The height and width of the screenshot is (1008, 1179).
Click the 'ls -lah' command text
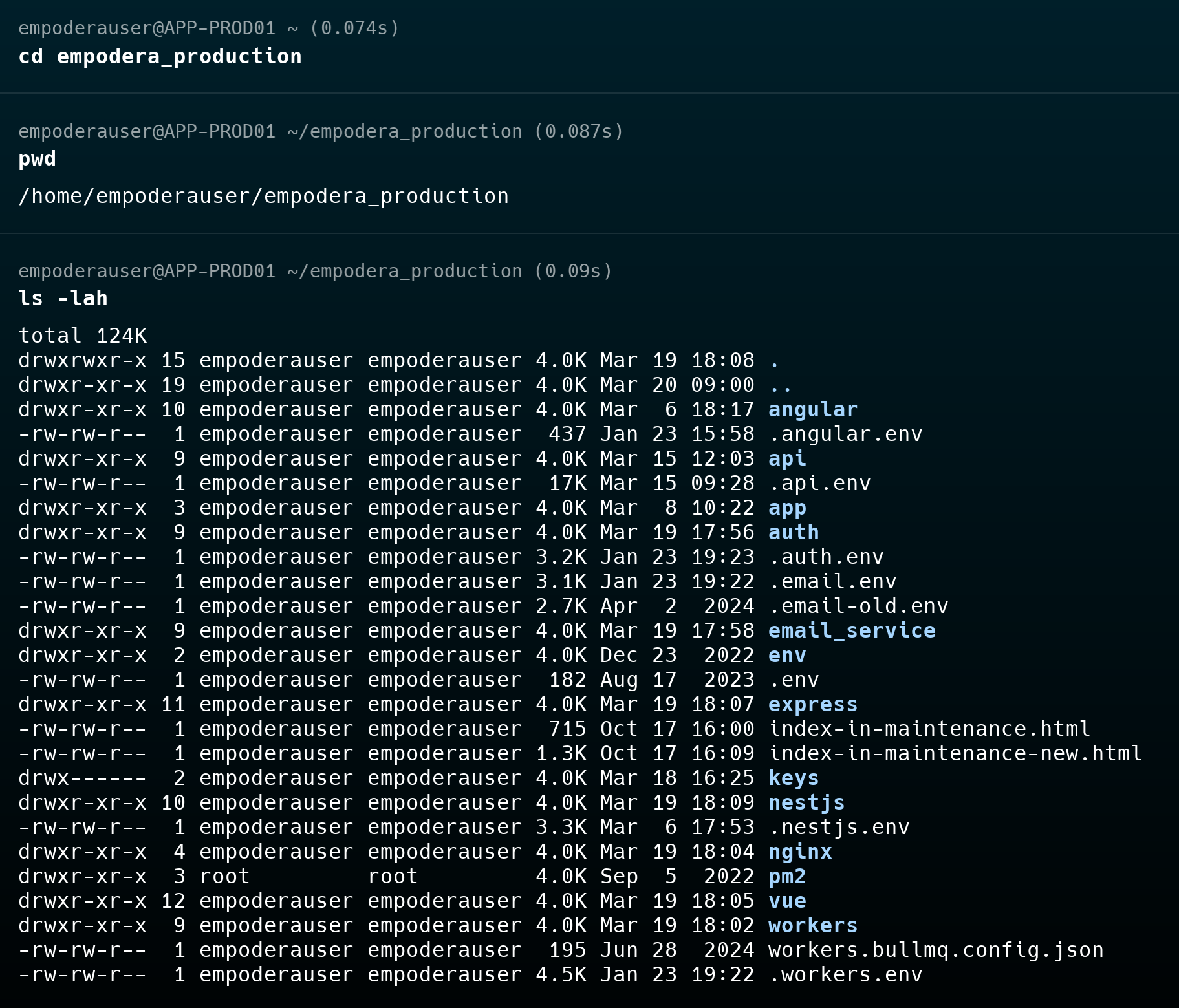coord(63,298)
